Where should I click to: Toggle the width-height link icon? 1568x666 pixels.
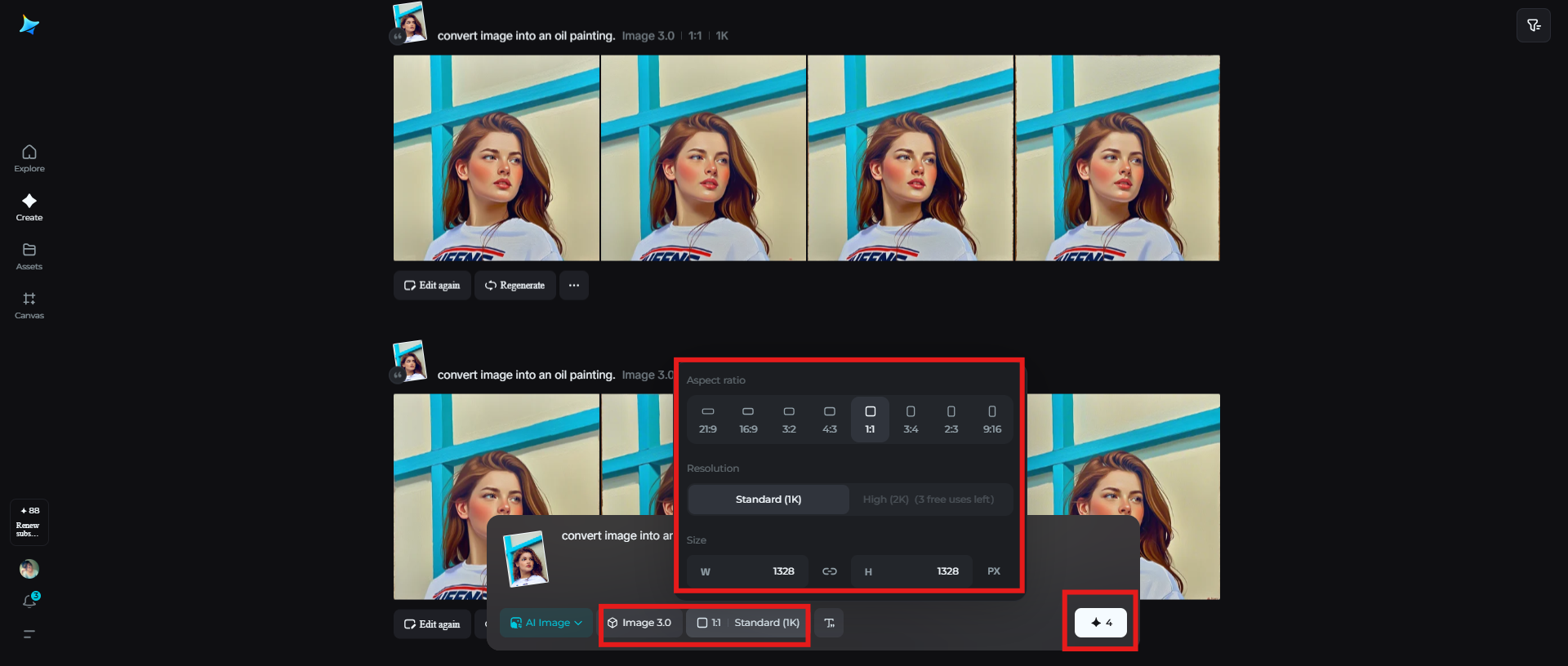pos(829,571)
